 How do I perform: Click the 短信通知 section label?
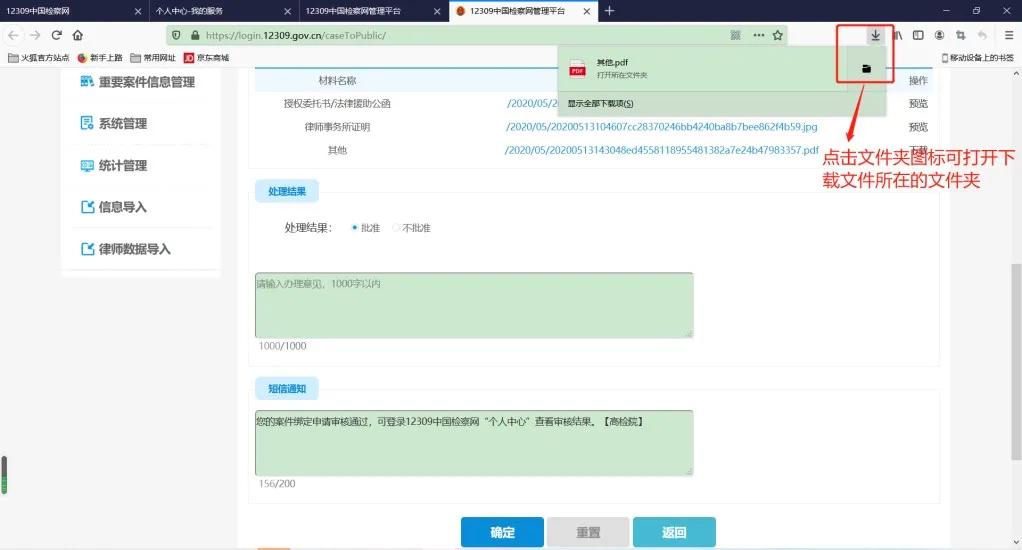287,388
